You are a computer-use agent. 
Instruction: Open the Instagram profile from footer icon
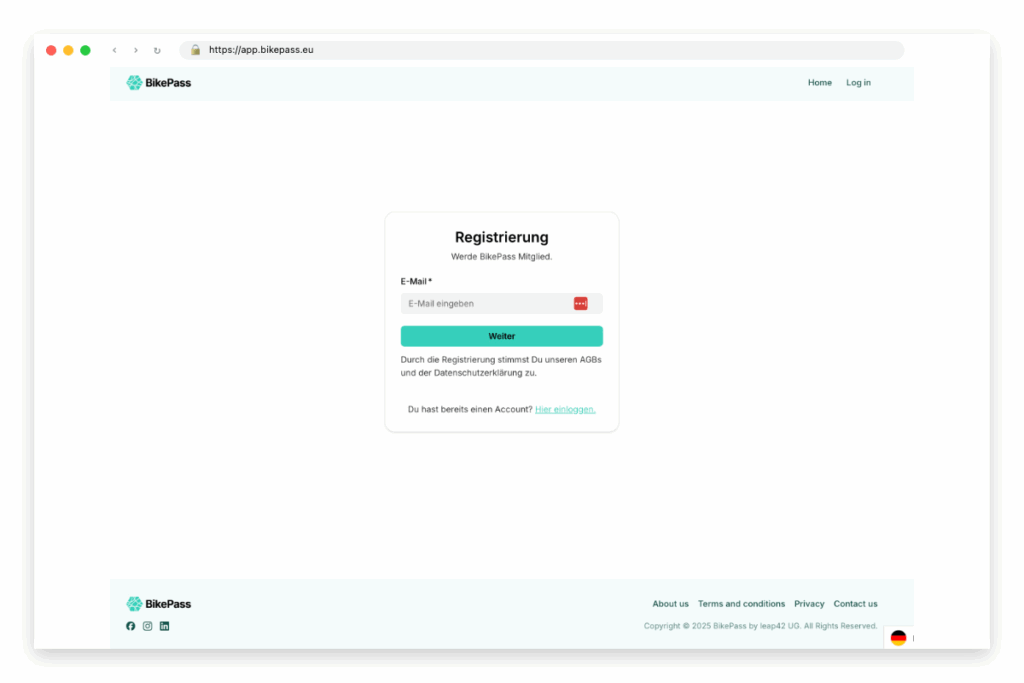[x=147, y=626]
